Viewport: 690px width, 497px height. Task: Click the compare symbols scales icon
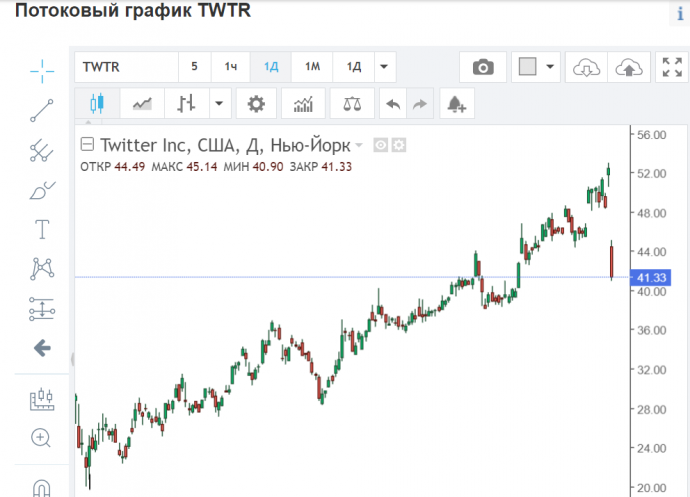pyautogui.click(x=350, y=103)
